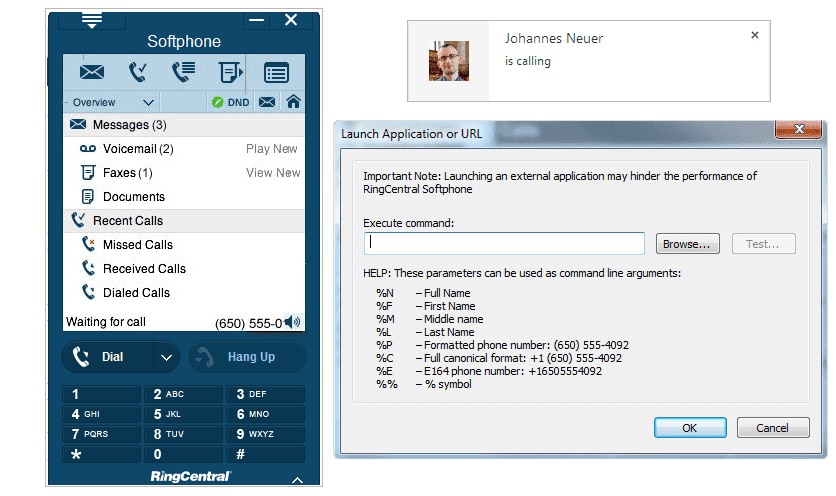Click the small envelope icon next to DND

267,102
